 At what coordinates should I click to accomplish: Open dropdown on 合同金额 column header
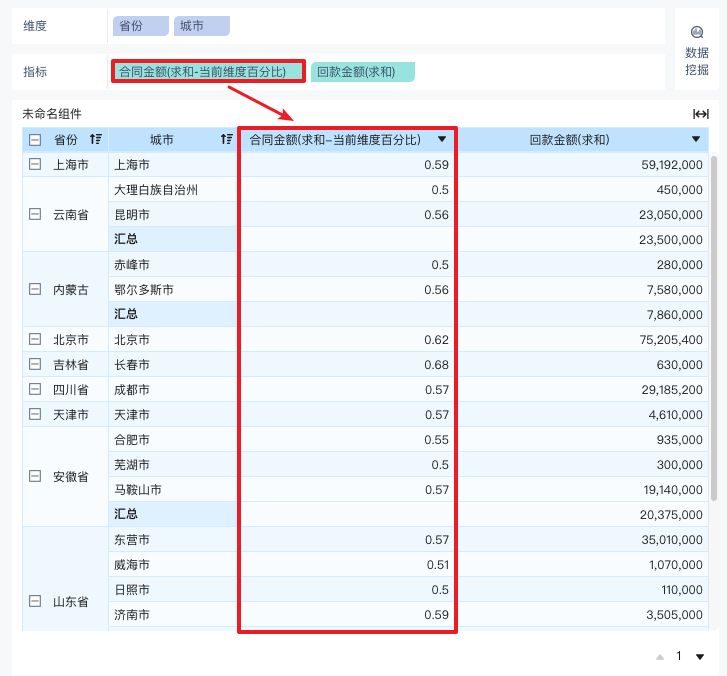442,139
